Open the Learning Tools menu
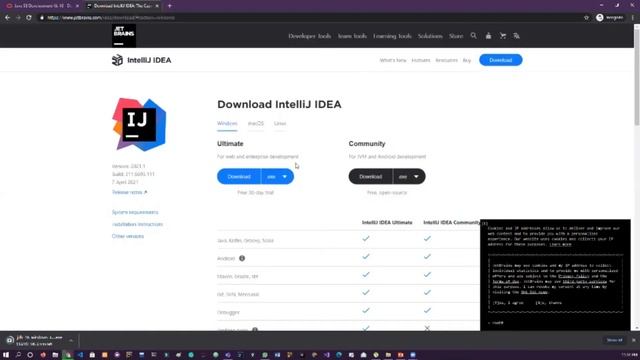Viewport: 640px width, 360px height. tap(392, 36)
